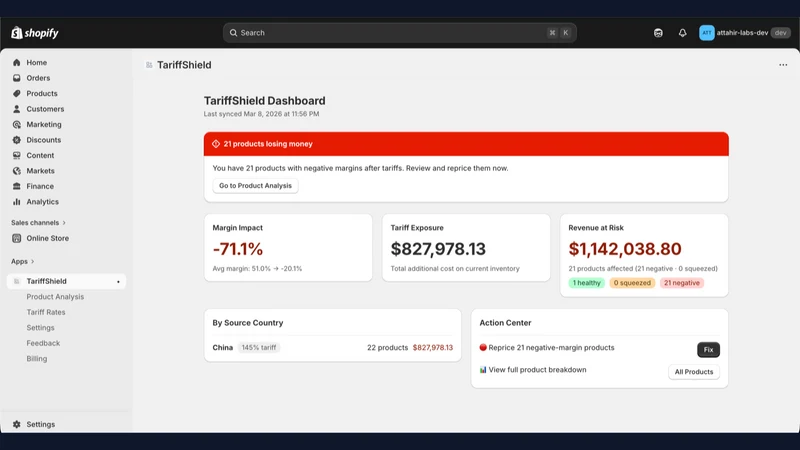Go to Customers page

point(45,109)
